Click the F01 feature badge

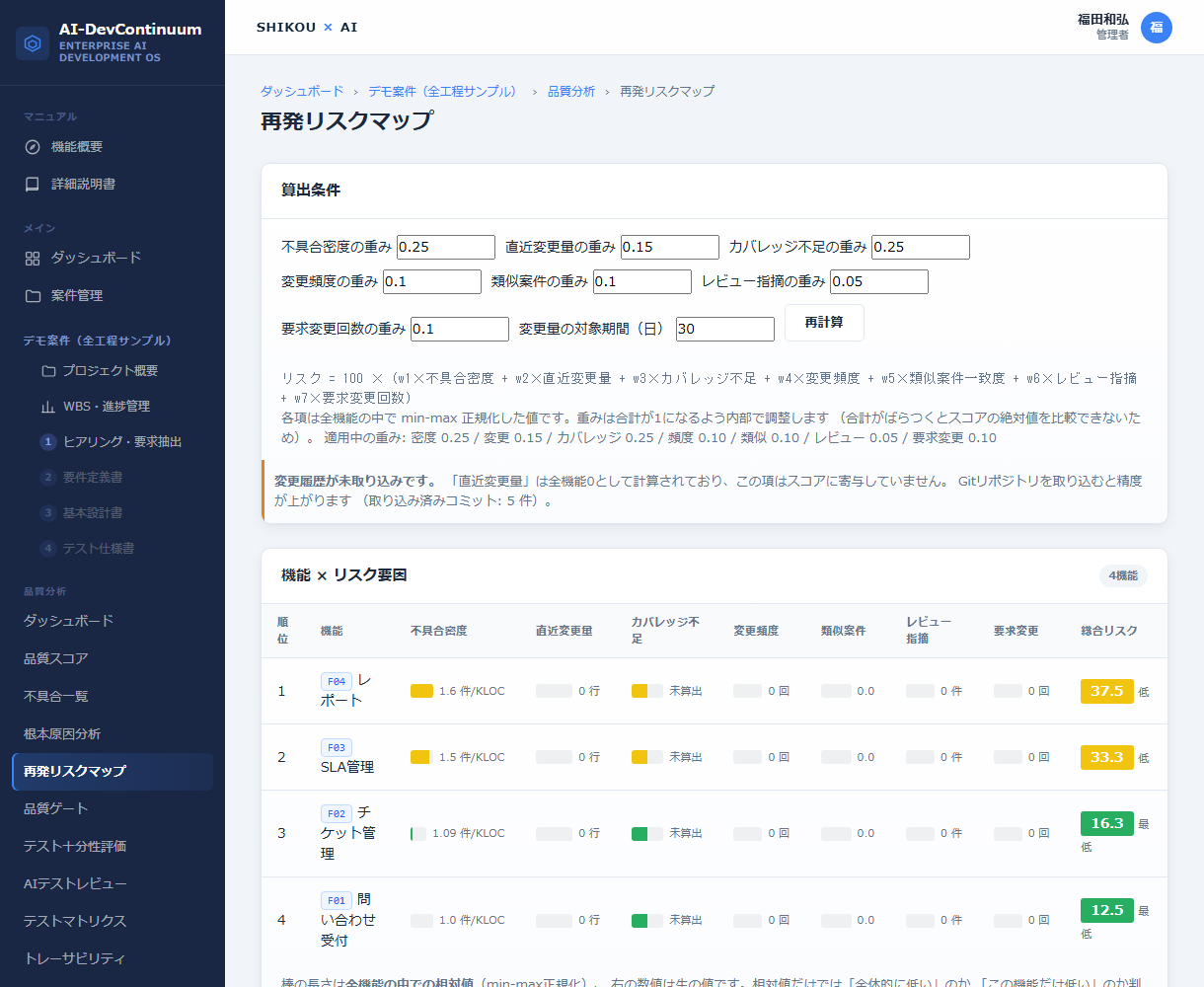click(x=337, y=901)
